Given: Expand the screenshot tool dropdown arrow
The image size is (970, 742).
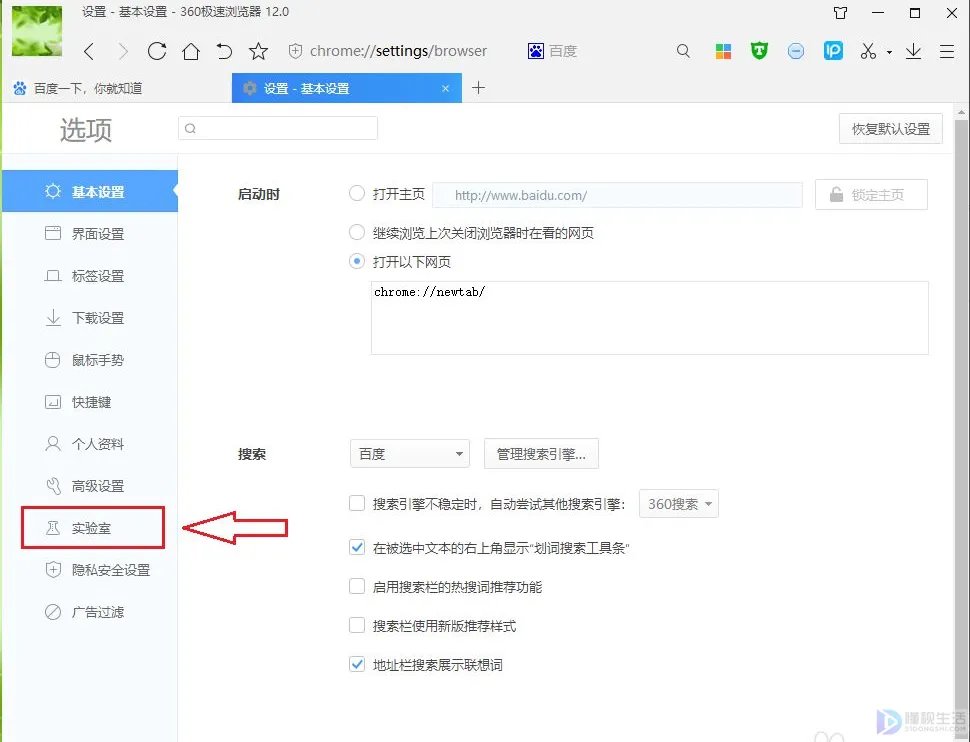Looking at the screenshot, I should point(889,53).
